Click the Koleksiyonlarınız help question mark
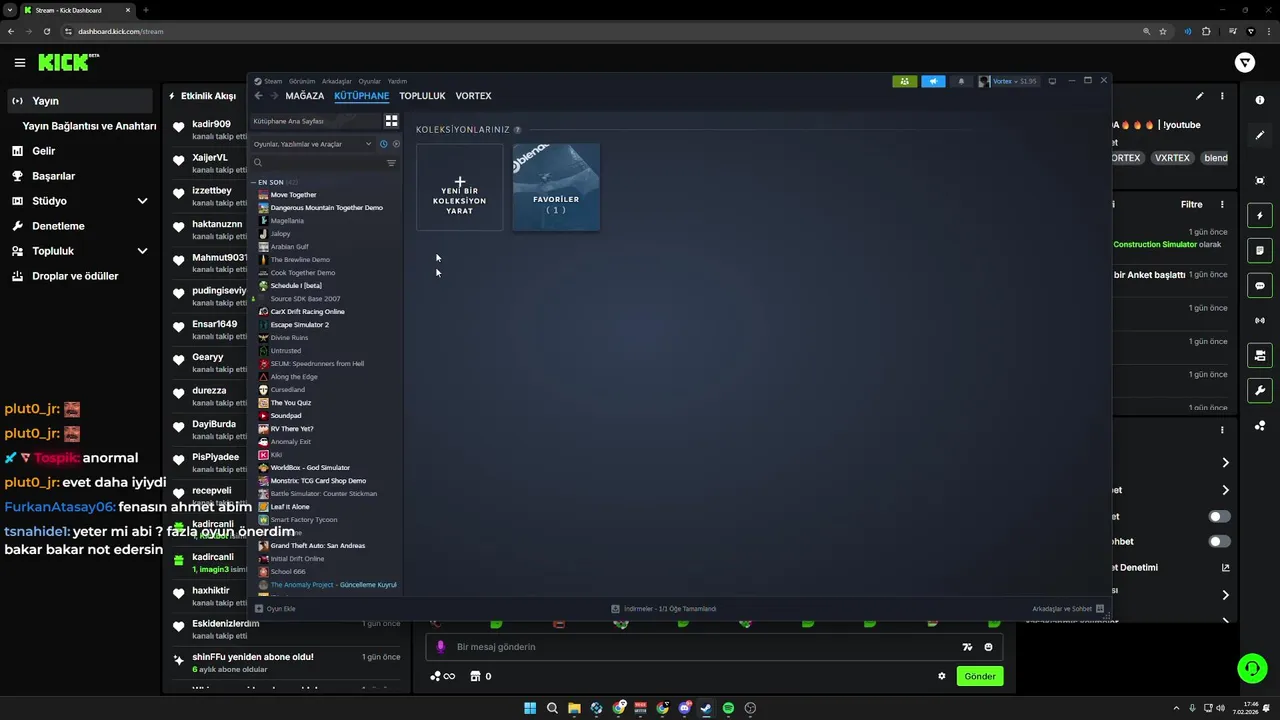The height and width of the screenshot is (720, 1280). pyautogui.click(x=517, y=130)
